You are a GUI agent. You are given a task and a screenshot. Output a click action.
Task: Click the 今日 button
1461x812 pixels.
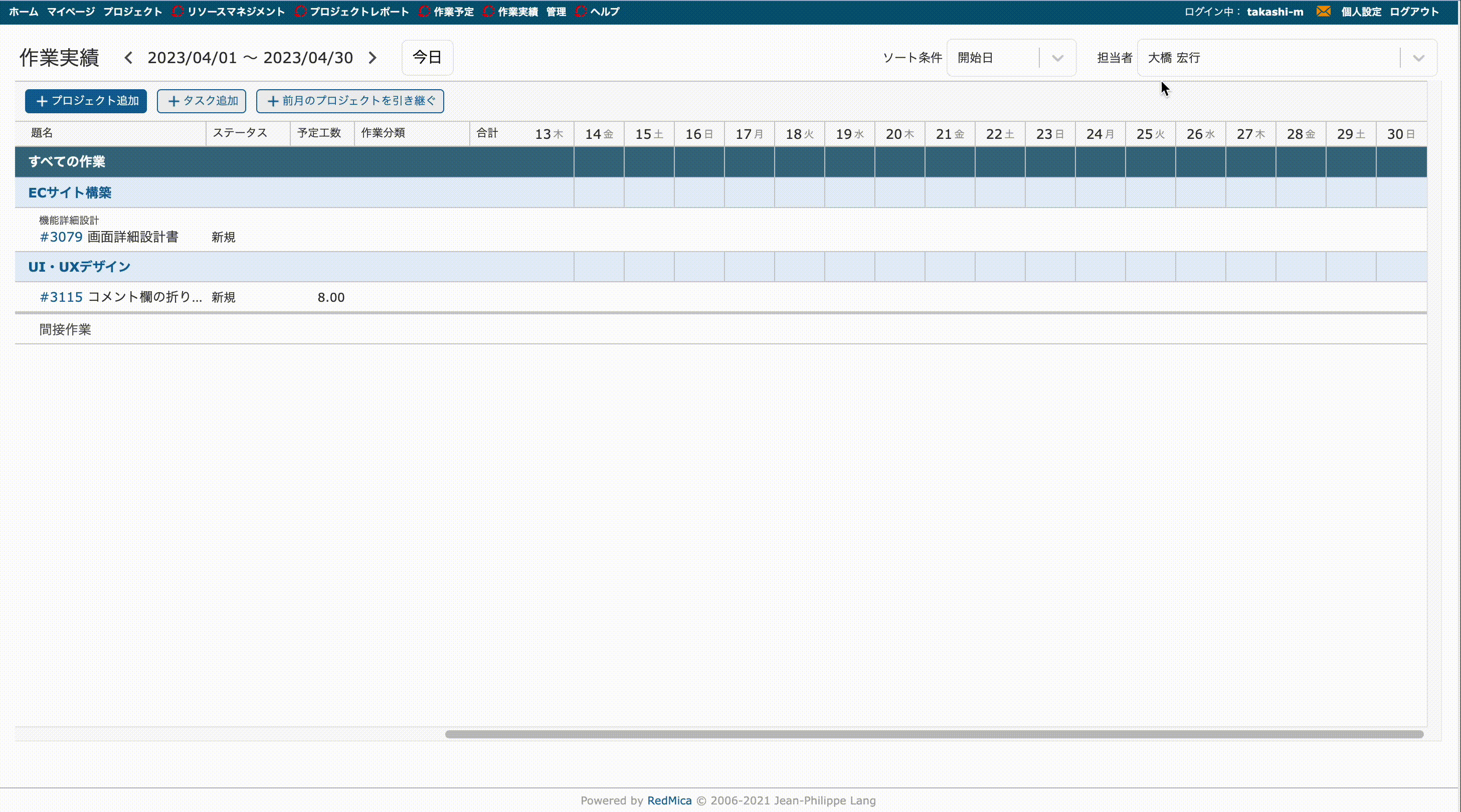click(x=427, y=57)
